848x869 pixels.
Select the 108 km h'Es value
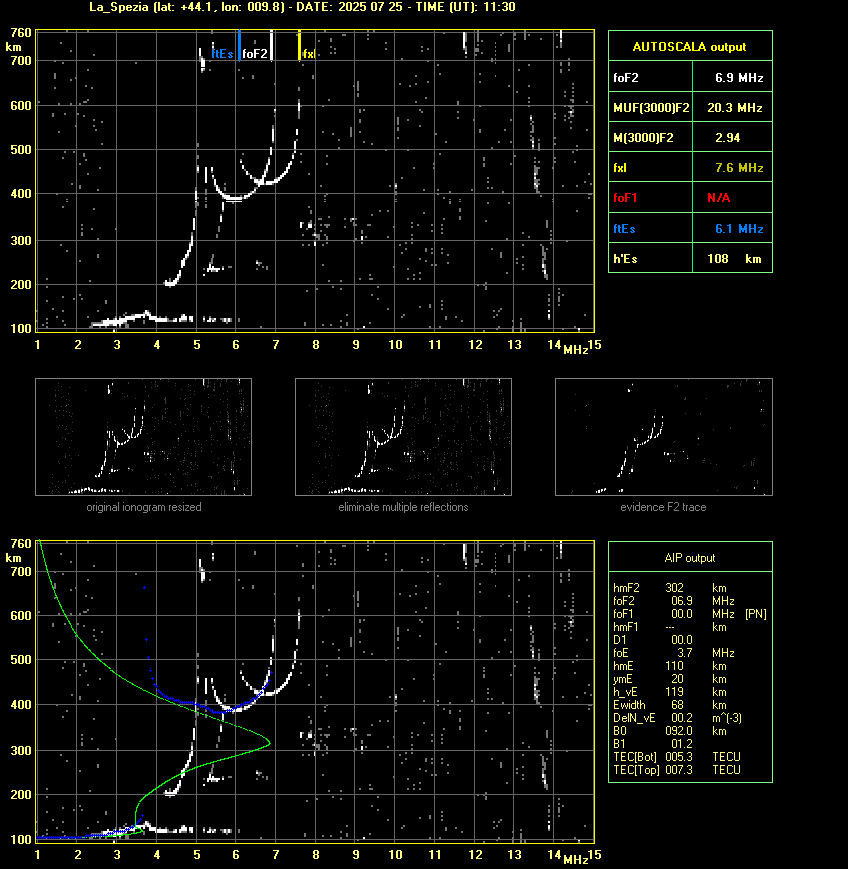[x=732, y=258]
